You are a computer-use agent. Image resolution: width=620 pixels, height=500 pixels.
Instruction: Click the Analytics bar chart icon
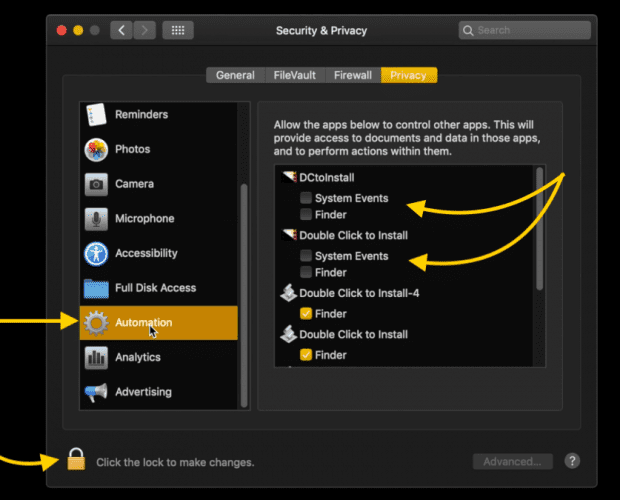(x=96, y=358)
